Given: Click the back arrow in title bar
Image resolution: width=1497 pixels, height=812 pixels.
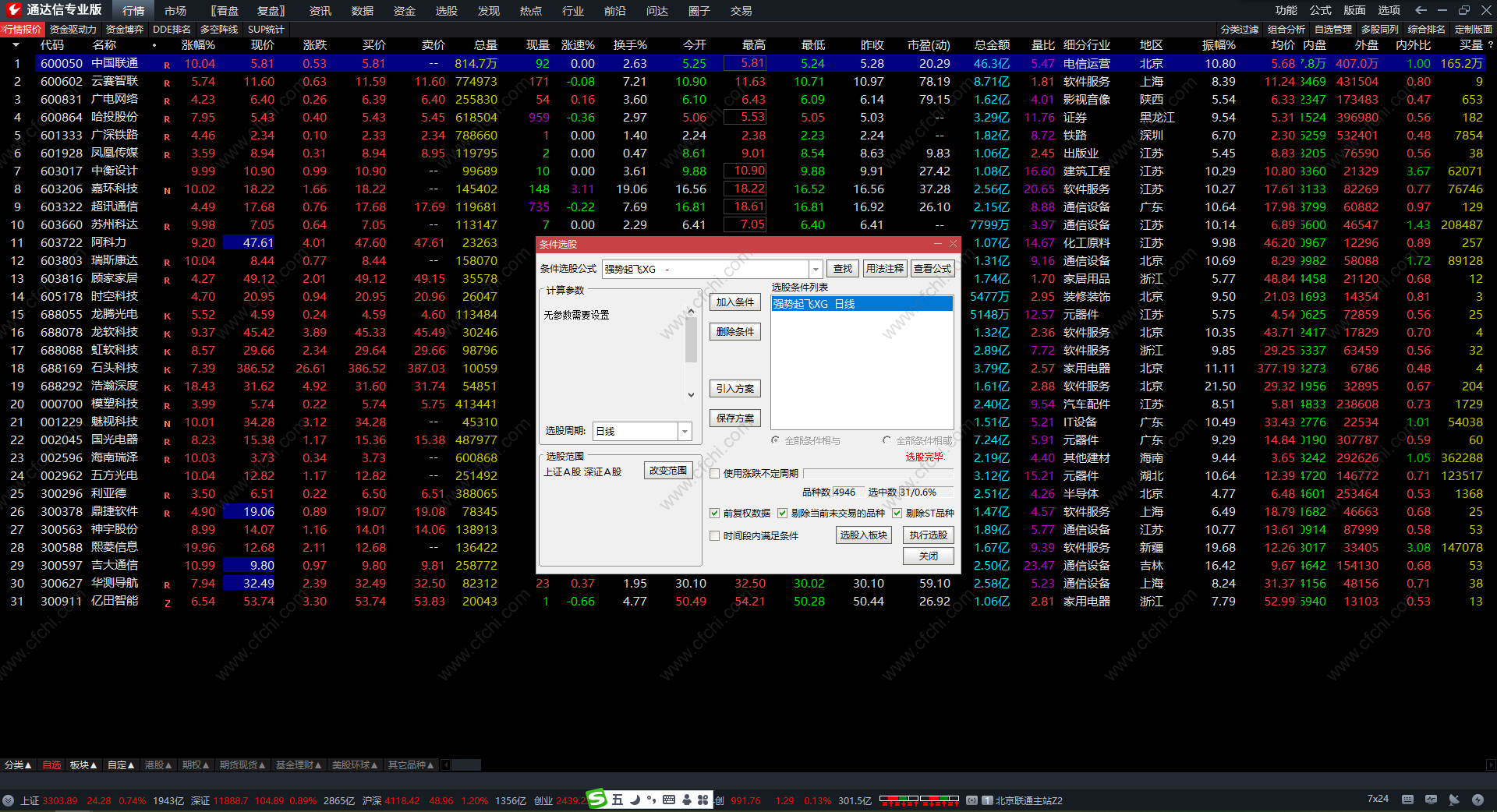Looking at the screenshot, I should 1421,10.
